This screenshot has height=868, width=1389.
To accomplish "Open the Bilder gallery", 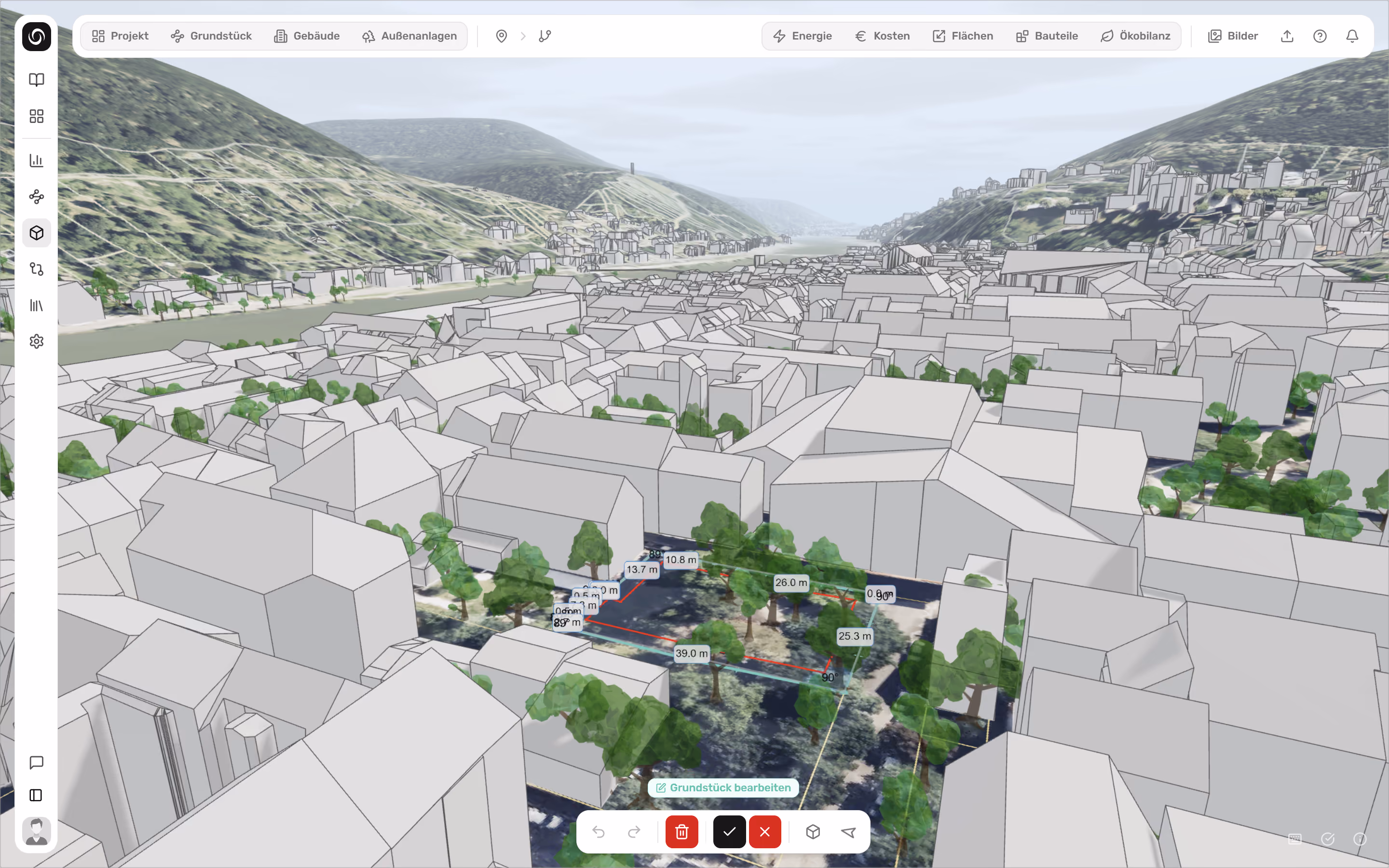I will tap(1233, 36).
